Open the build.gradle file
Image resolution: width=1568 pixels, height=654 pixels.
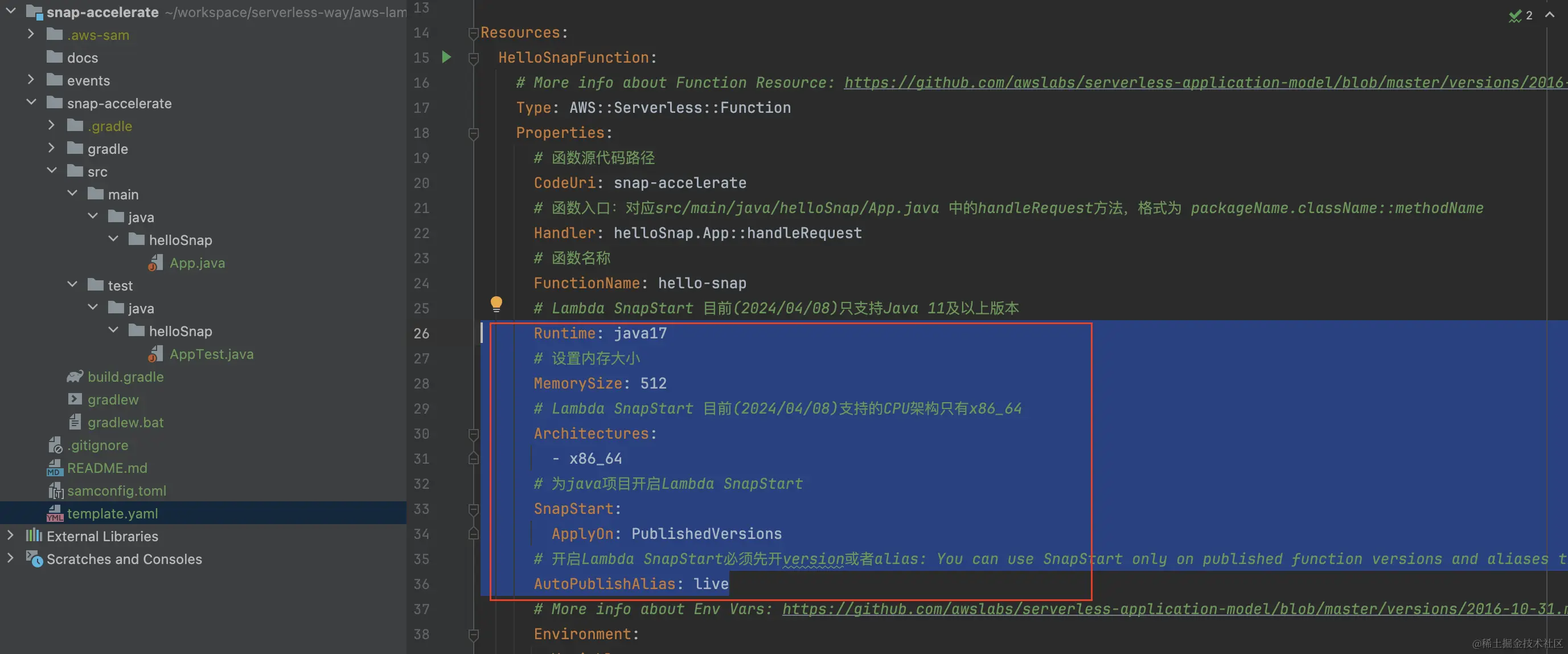coord(125,377)
